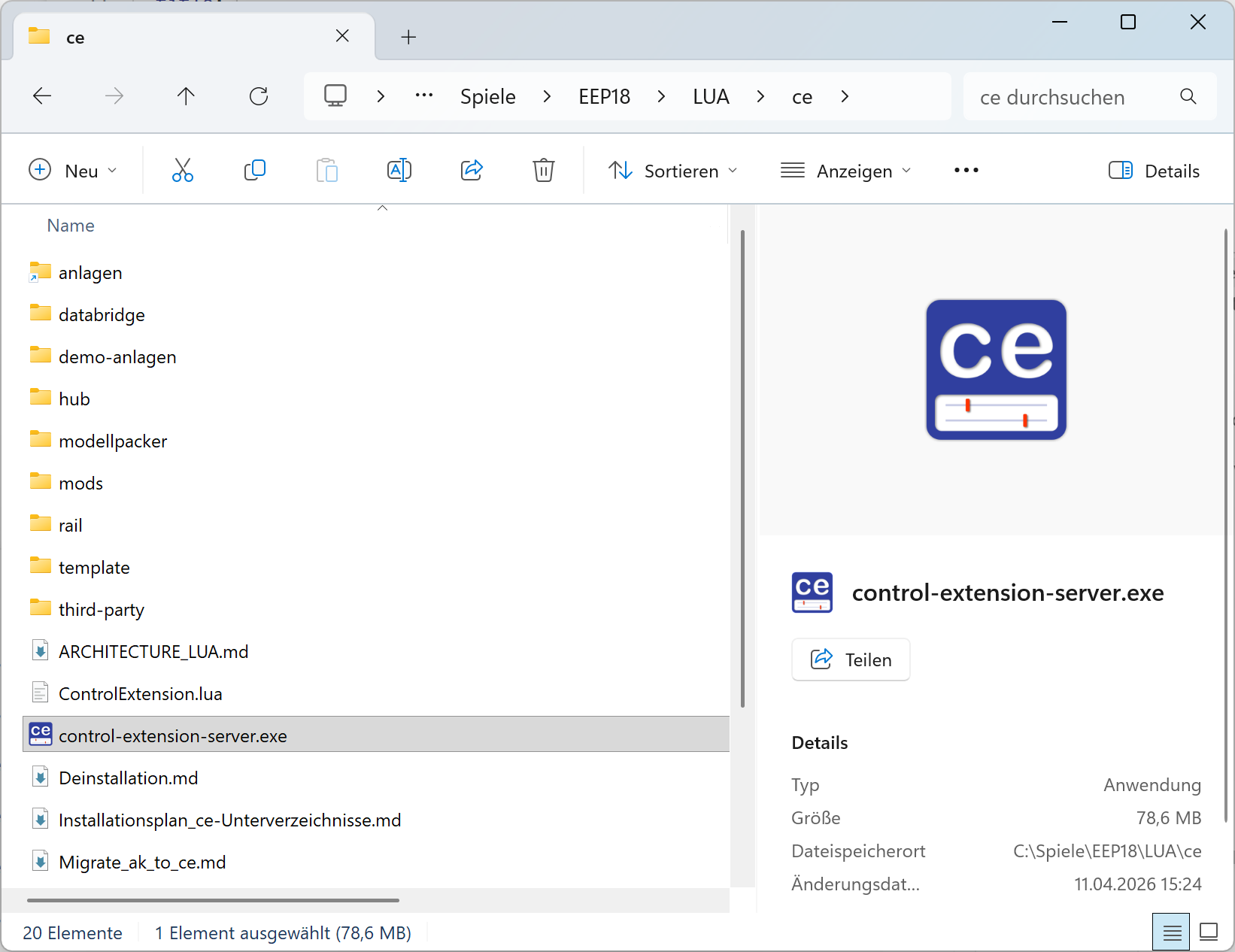This screenshot has width=1235, height=952.
Task: Expand chevron after Spiele breadcrumb
Action: coord(547,96)
